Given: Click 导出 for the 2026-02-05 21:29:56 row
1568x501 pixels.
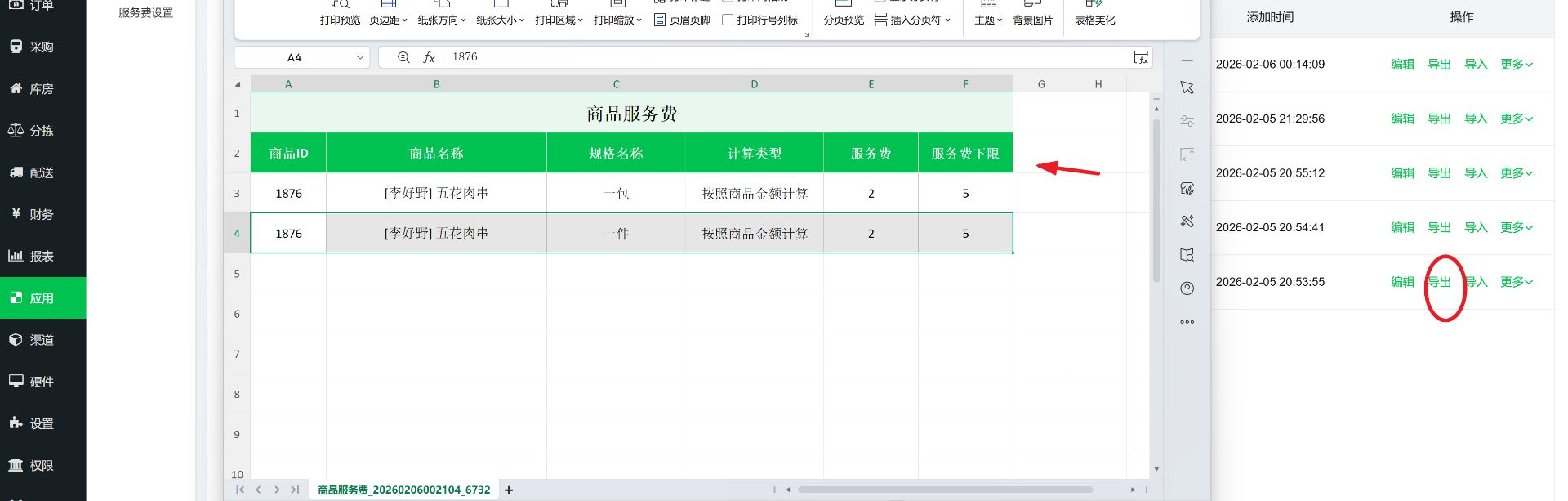Looking at the screenshot, I should (1439, 119).
